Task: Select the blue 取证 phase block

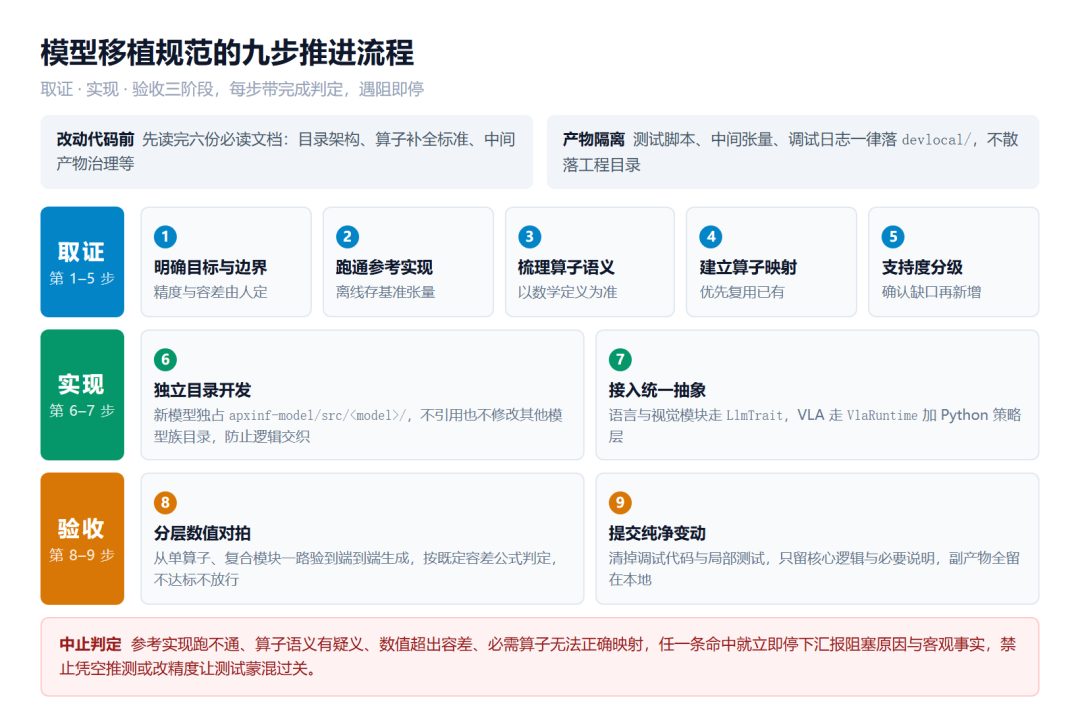Action: tap(82, 262)
